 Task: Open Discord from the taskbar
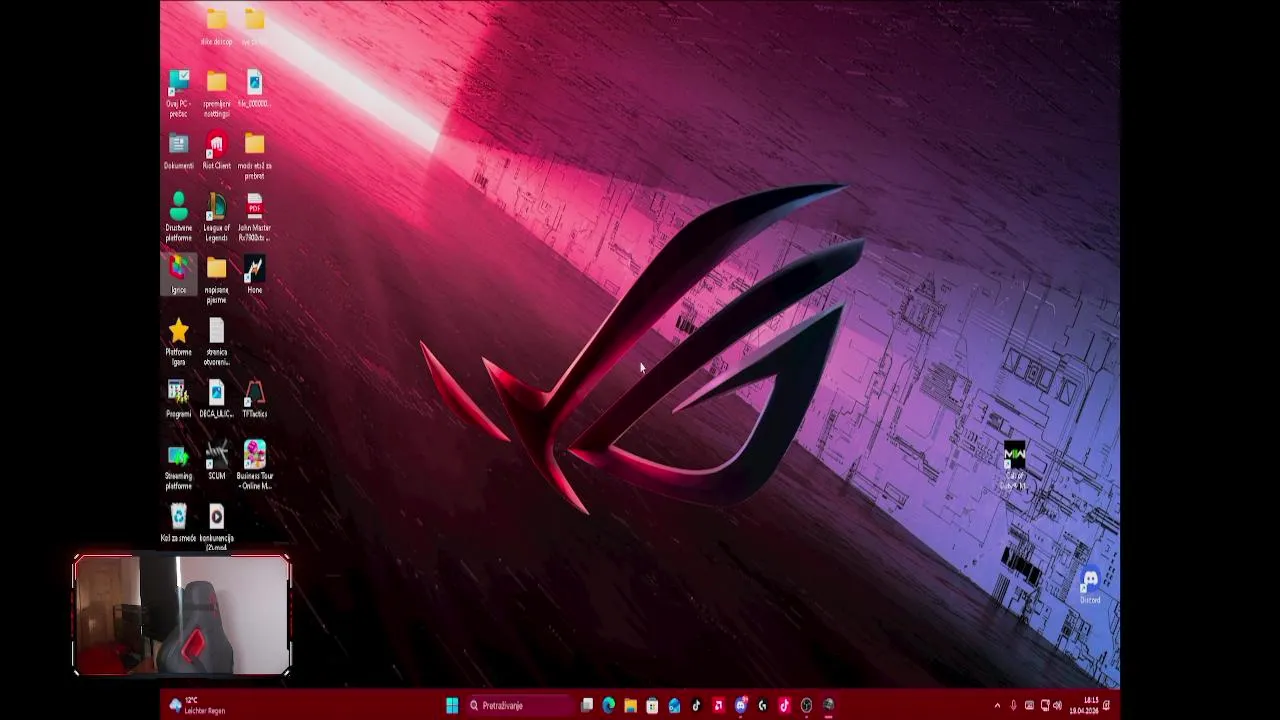pyautogui.click(x=741, y=705)
